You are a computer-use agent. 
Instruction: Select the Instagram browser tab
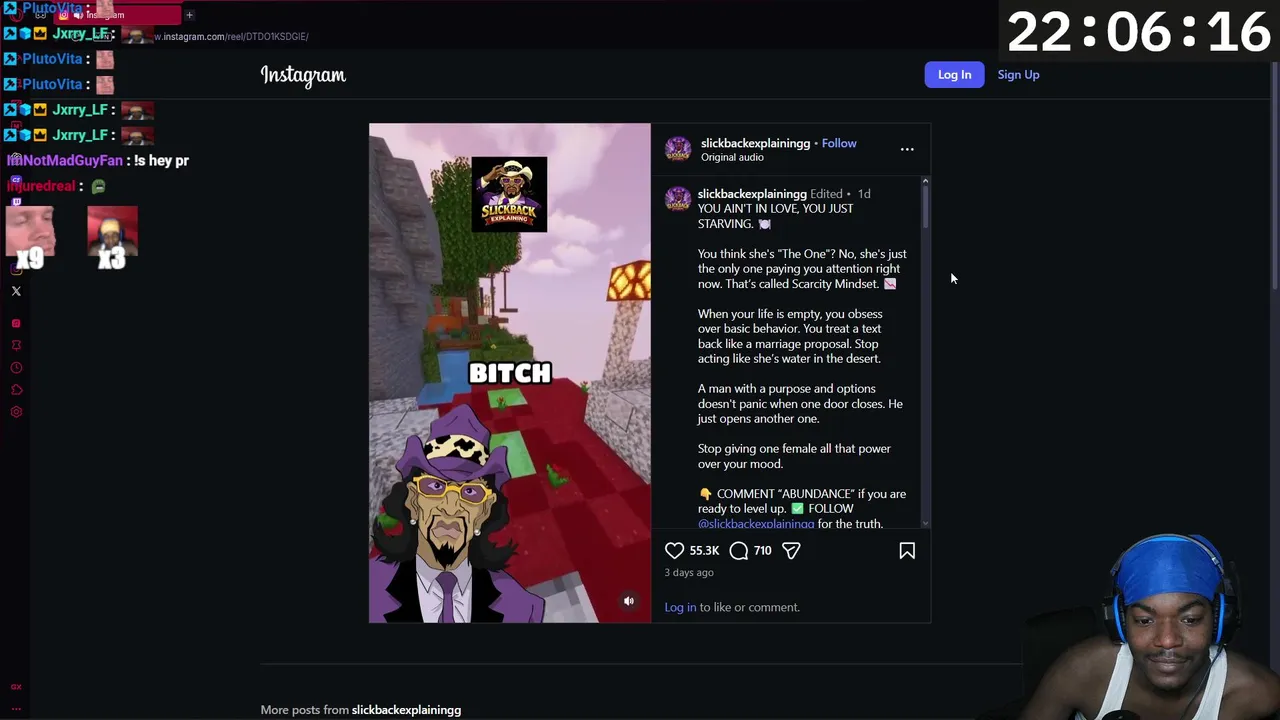tap(118, 15)
